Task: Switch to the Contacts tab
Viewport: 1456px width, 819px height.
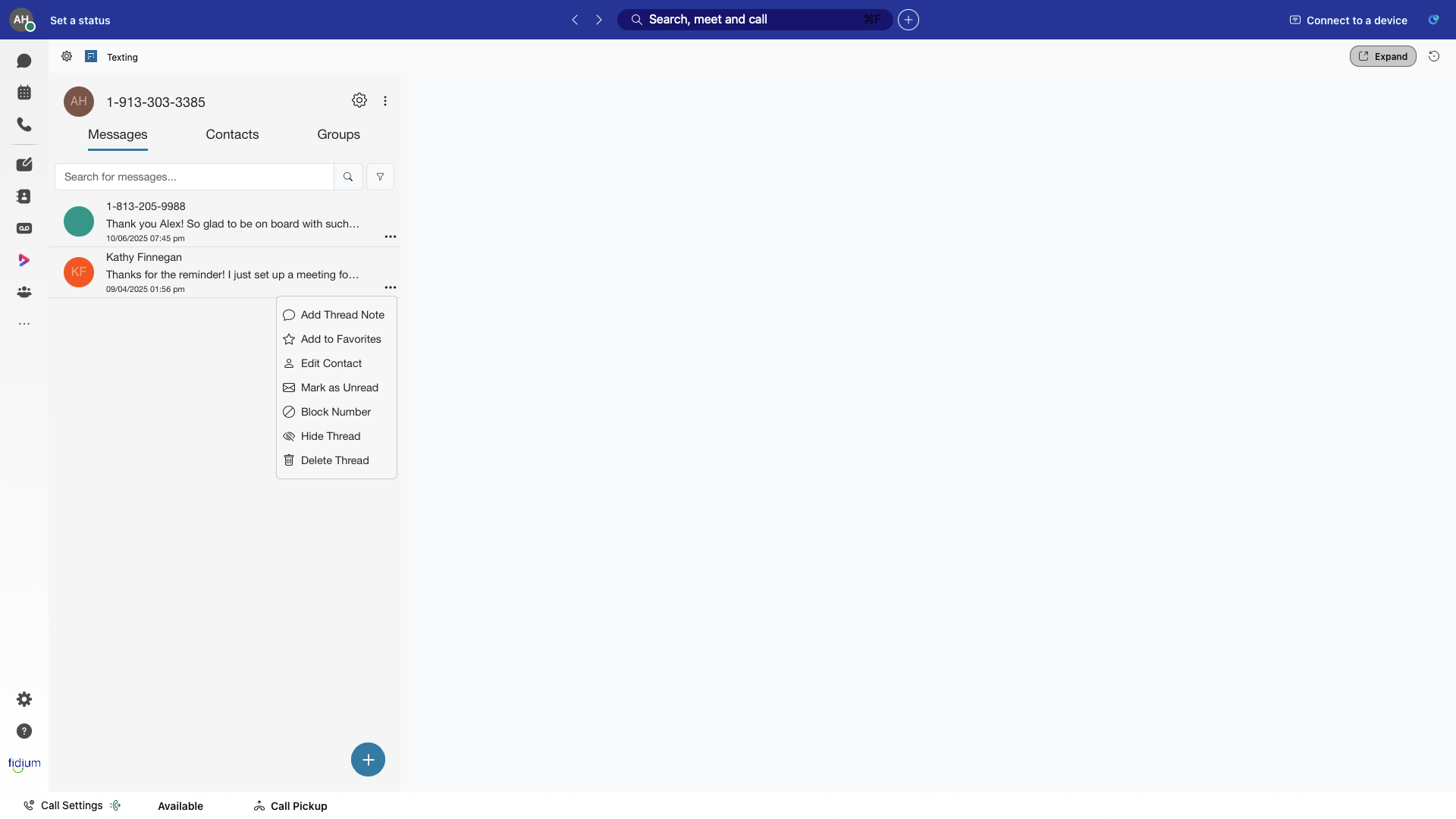Action: (232, 134)
